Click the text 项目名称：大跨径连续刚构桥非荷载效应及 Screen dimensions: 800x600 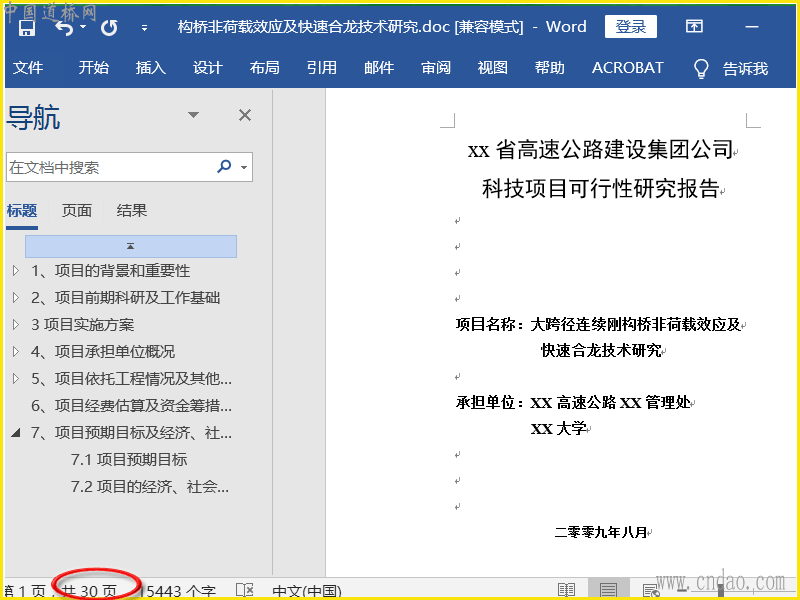[598, 324]
